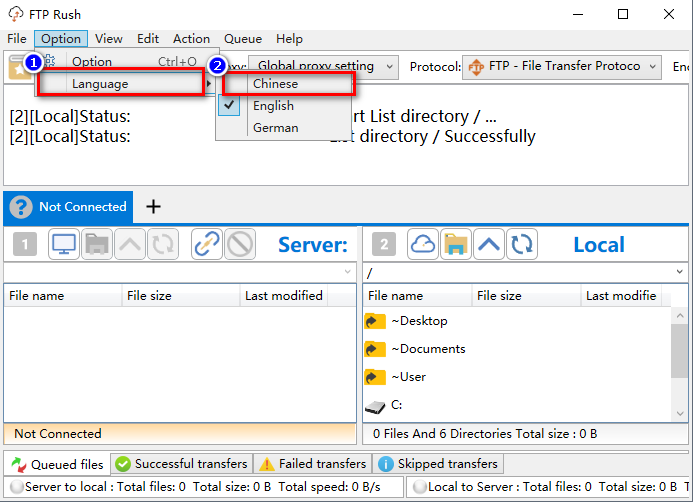This screenshot has width=693, height=502.
Task: Click the Not Connected status bar
Action: click(x=180, y=434)
